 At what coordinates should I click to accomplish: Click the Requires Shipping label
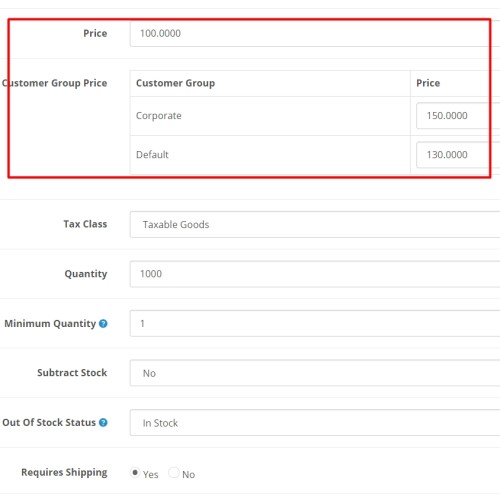(64, 472)
